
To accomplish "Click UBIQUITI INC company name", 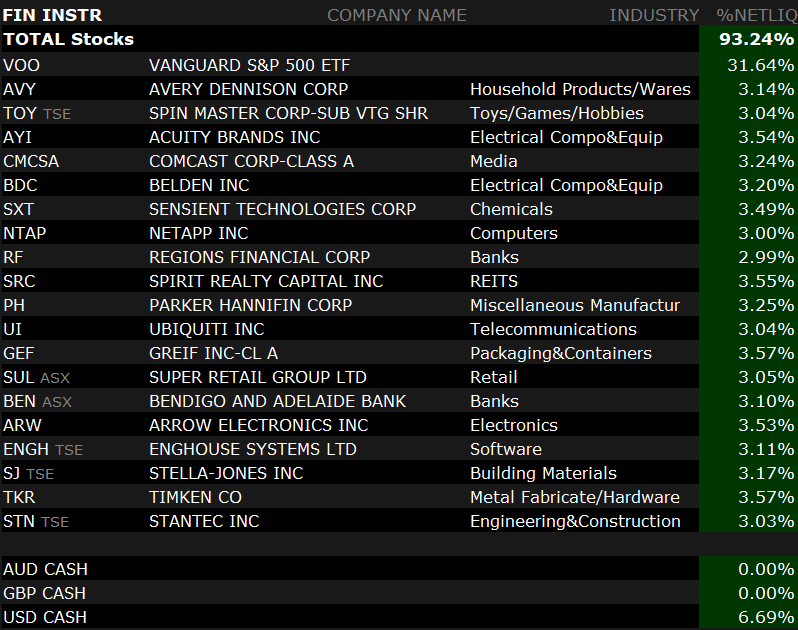I will (x=207, y=329).
